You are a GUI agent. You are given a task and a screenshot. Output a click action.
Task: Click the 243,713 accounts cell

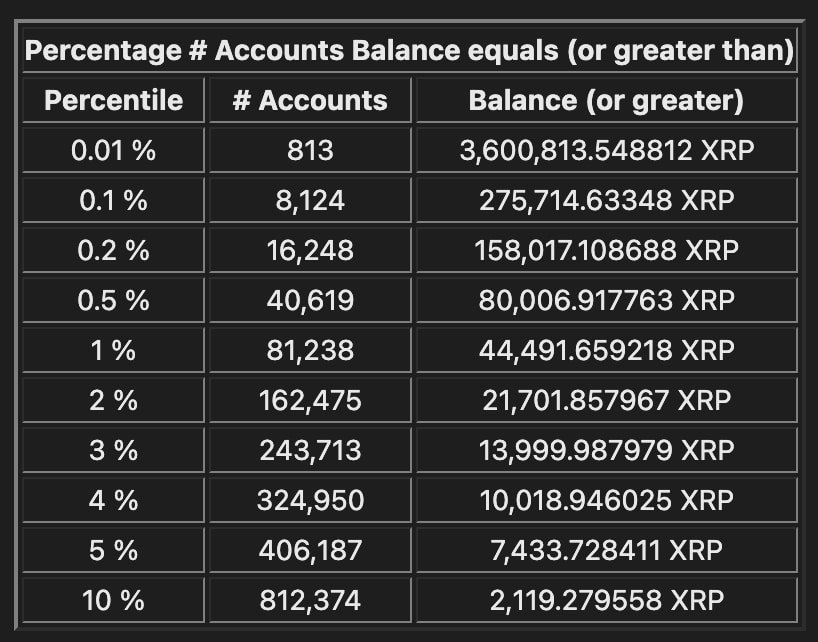click(310, 450)
